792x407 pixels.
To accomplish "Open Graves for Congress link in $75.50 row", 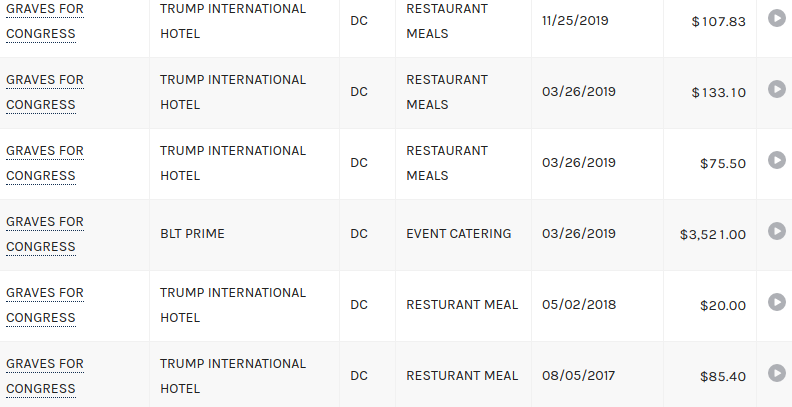I will coord(44,163).
